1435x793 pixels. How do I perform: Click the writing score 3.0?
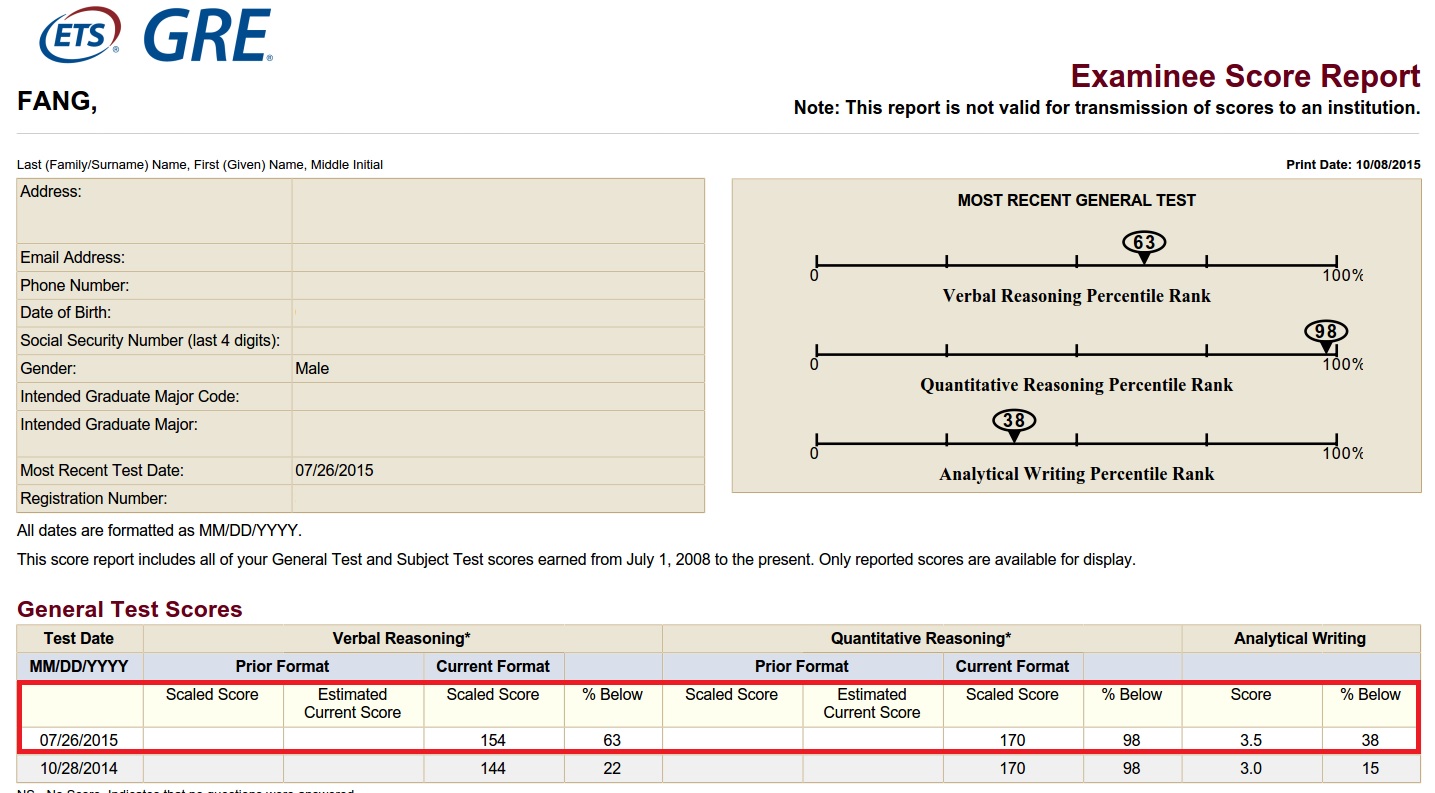pyautogui.click(x=1251, y=768)
